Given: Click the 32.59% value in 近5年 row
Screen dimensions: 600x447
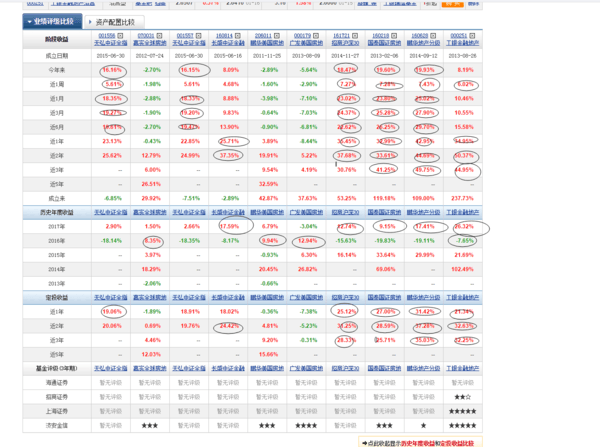Looking at the screenshot, I should pos(268,184).
